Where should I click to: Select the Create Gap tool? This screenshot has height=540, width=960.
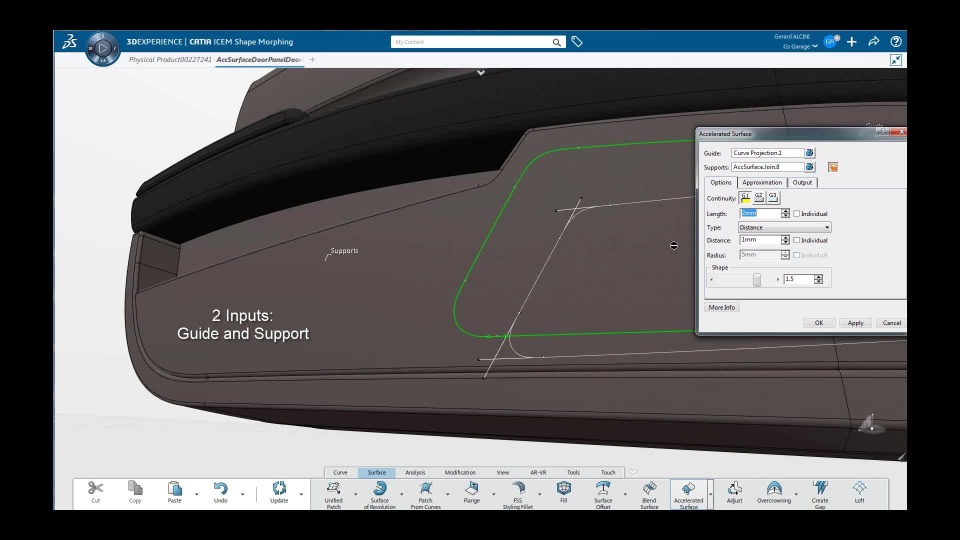pyautogui.click(x=820, y=494)
